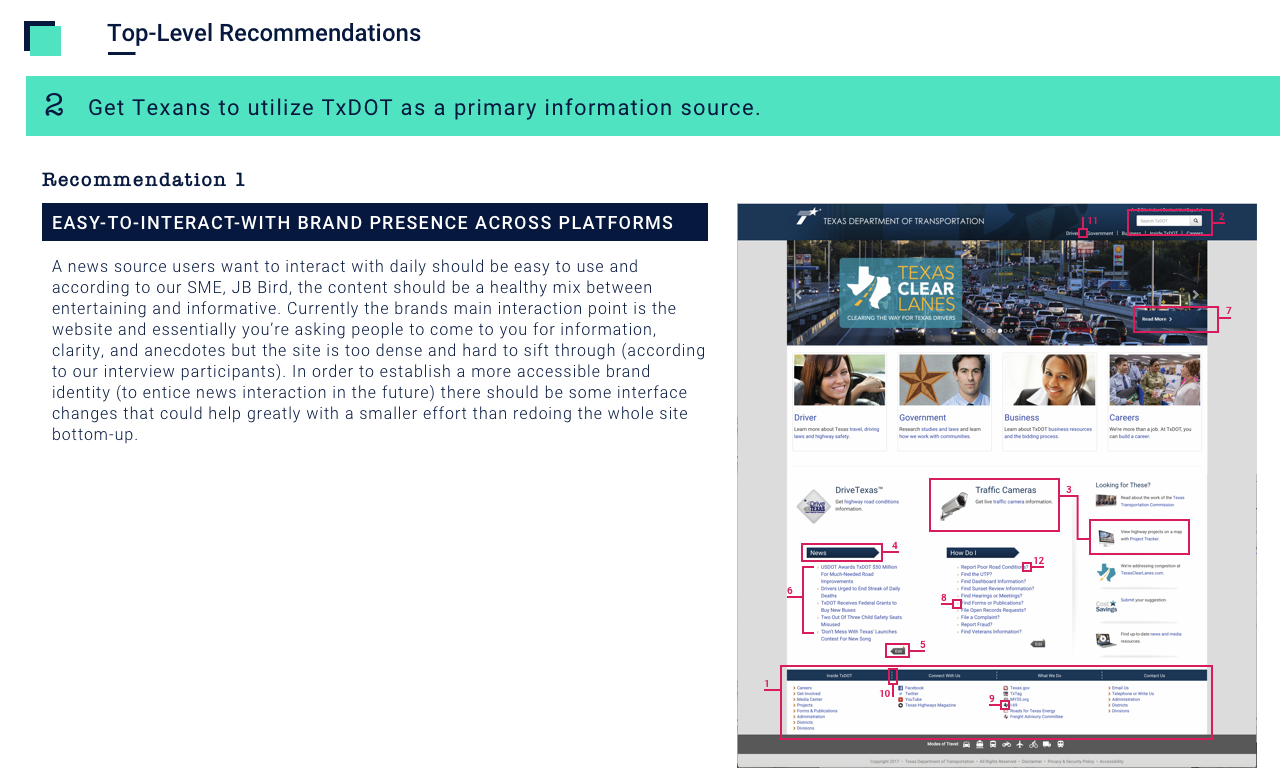
Task: Click the Business card photo
Action: click(1050, 380)
